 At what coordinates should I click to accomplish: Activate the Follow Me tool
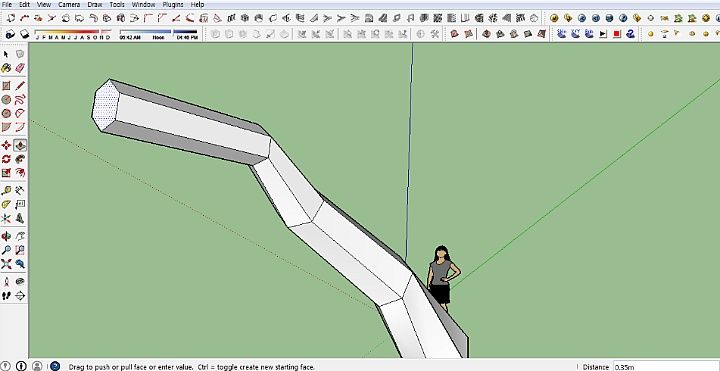pyautogui.click(x=20, y=159)
